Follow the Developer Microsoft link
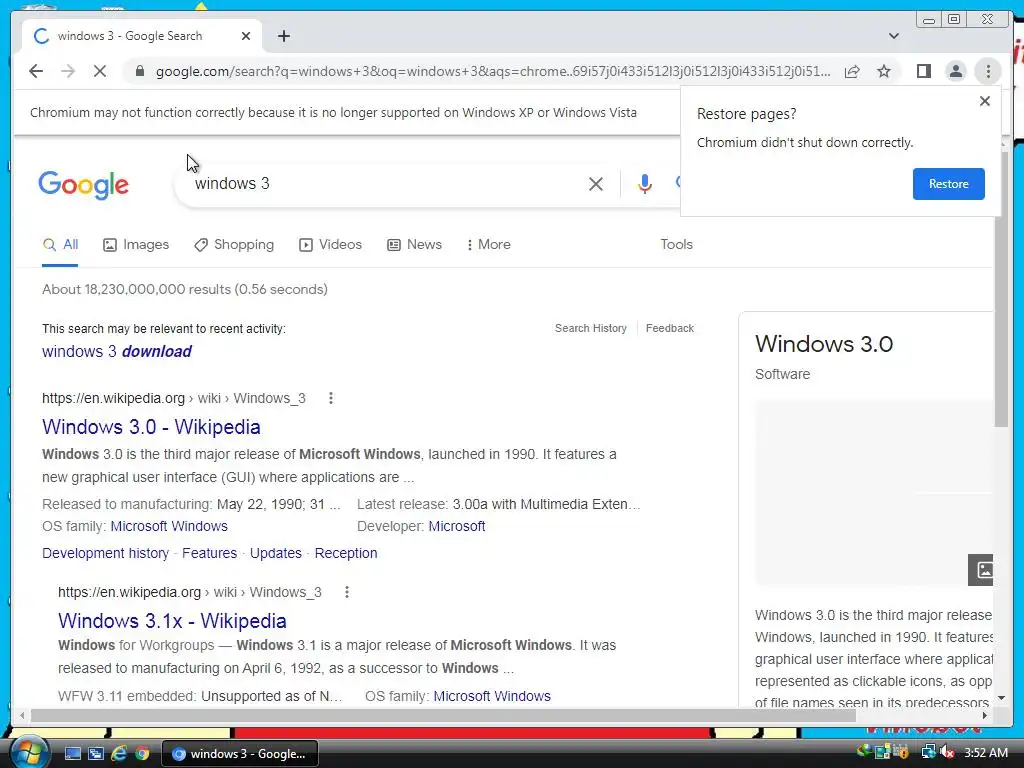Image resolution: width=1024 pixels, height=768 pixels. tap(456, 526)
